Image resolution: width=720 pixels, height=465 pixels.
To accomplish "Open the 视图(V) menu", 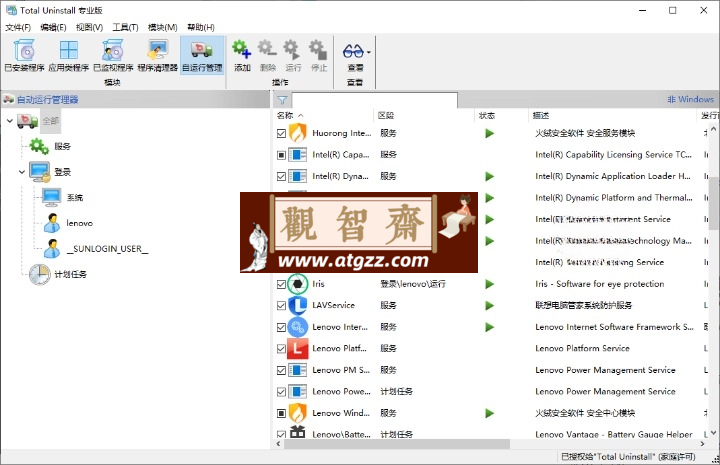I will click(89, 28).
